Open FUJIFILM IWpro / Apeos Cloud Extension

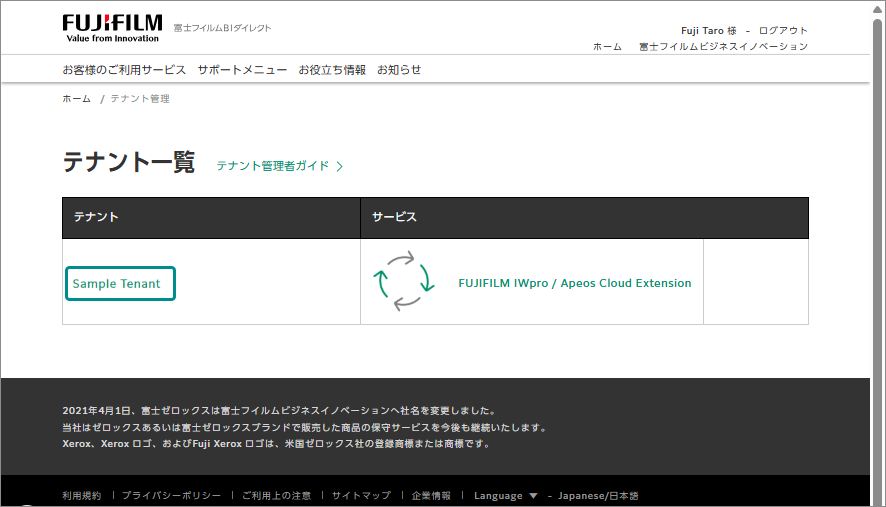(x=575, y=283)
